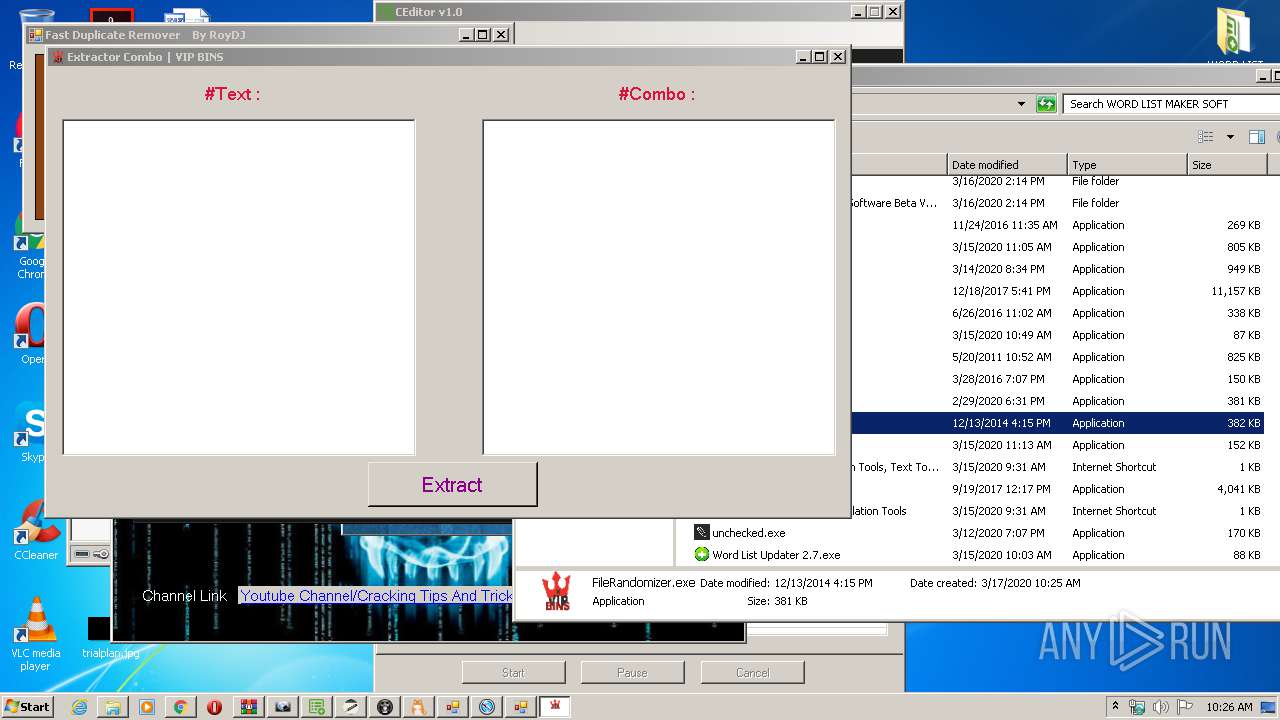The height and width of the screenshot is (720, 1280).
Task: Click the refresh button in Explorer address bar
Action: pyautogui.click(x=1046, y=104)
